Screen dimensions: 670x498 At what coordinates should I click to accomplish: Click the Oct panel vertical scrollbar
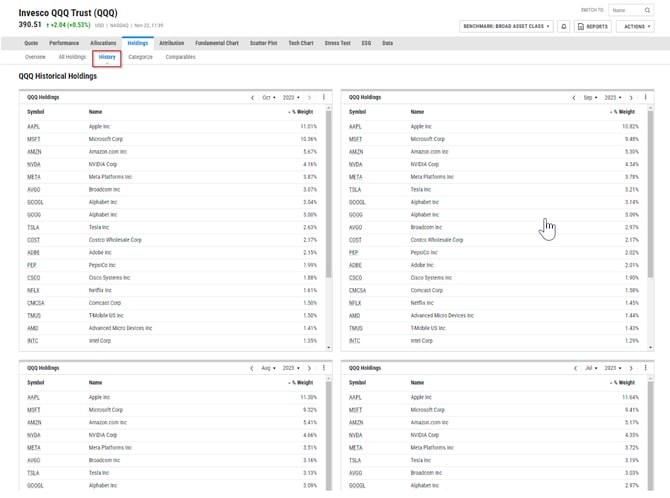(329, 192)
